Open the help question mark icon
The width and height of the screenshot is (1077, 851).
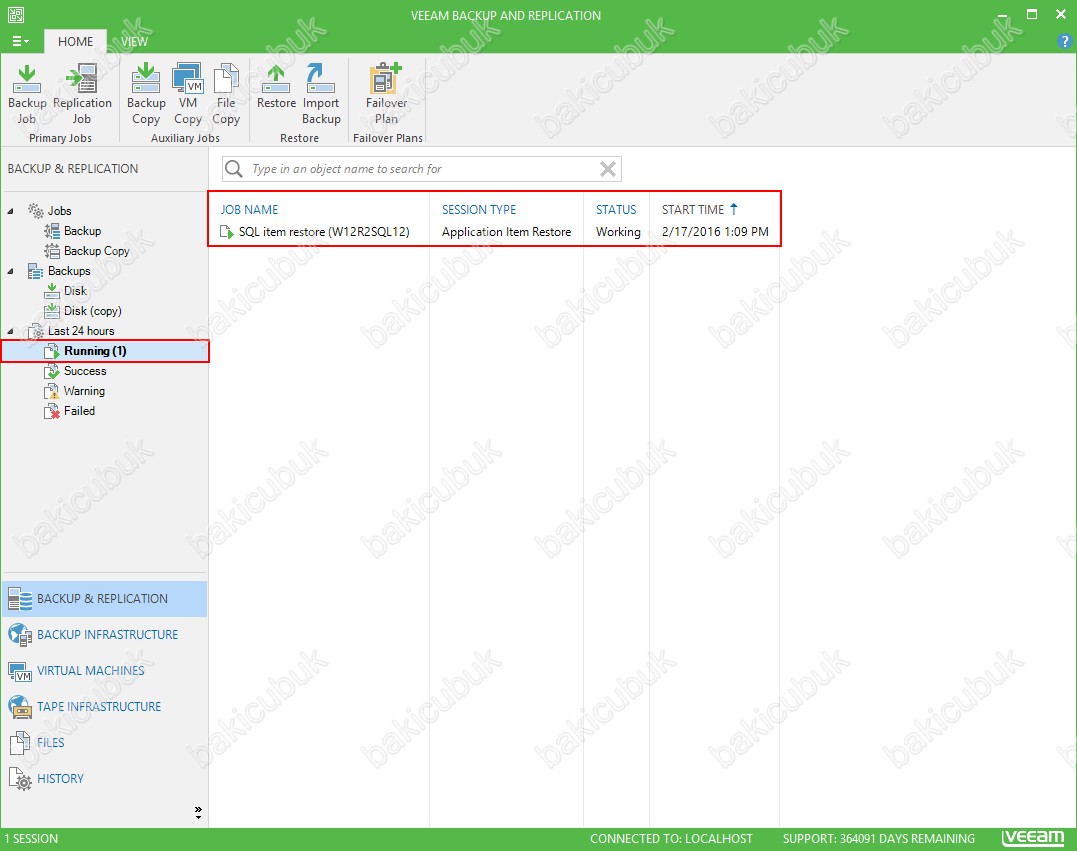point(1064,41)
